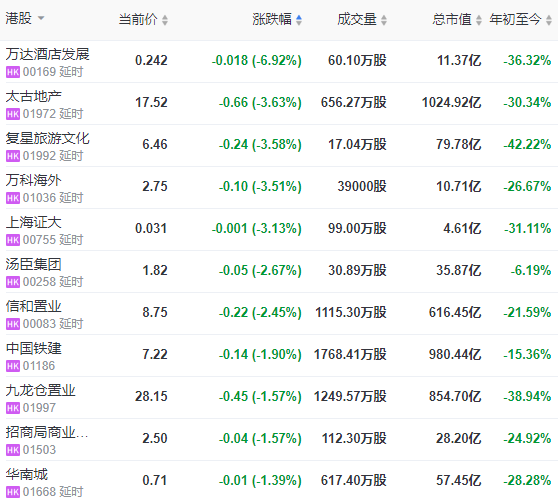Click market cap 616.45亿
Image resolution: width=558 pixels, height=502 pixels.
point(455,312)
